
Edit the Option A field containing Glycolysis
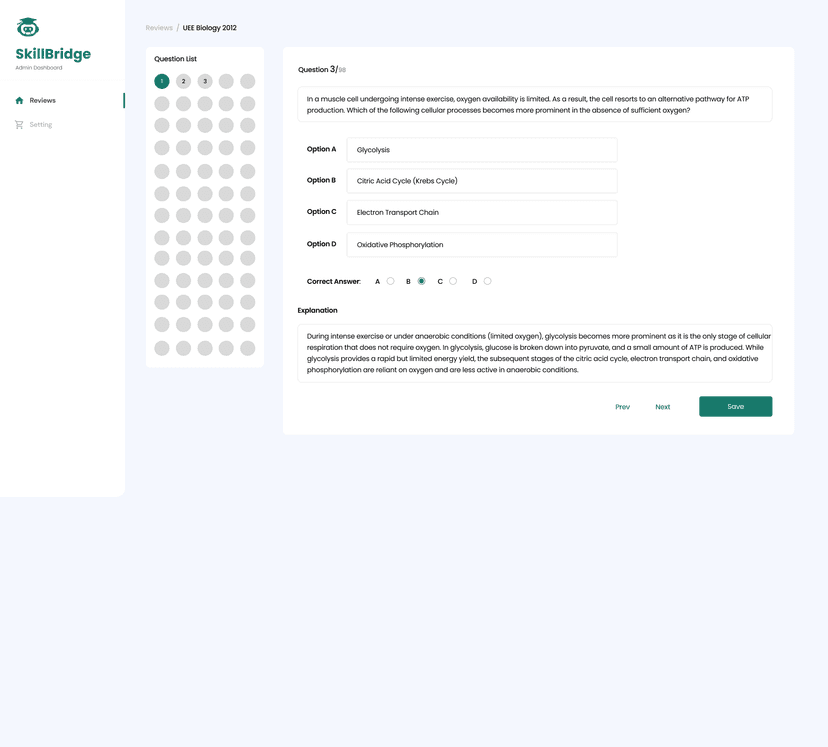coord(482,150)
